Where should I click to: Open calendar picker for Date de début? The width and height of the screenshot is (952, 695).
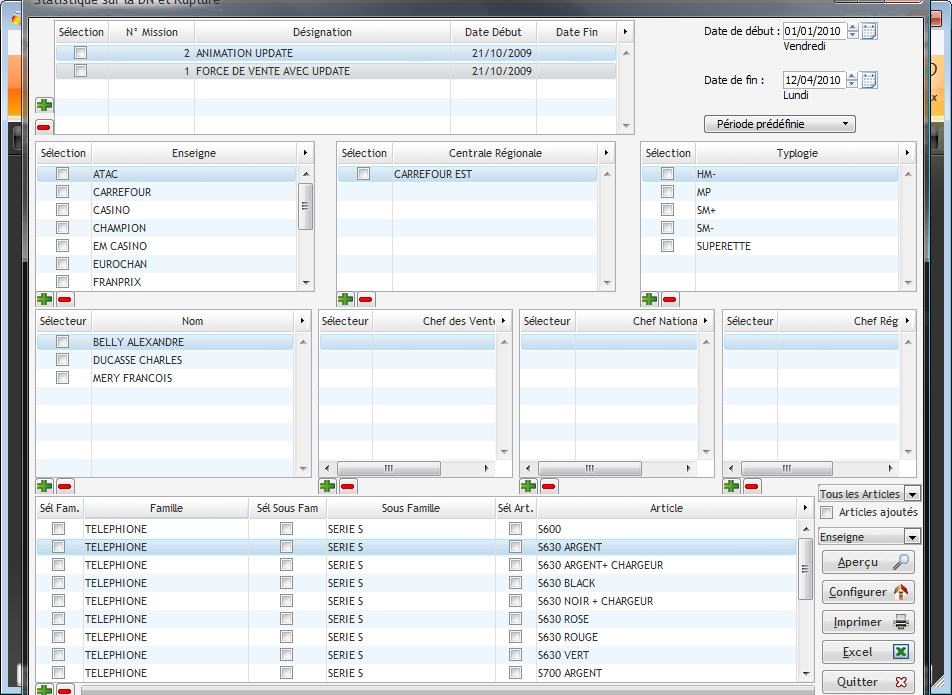869,31
